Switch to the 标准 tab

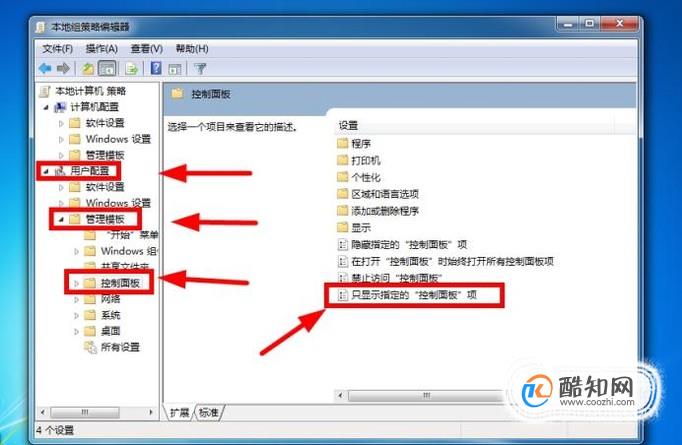tap(209, 412)
